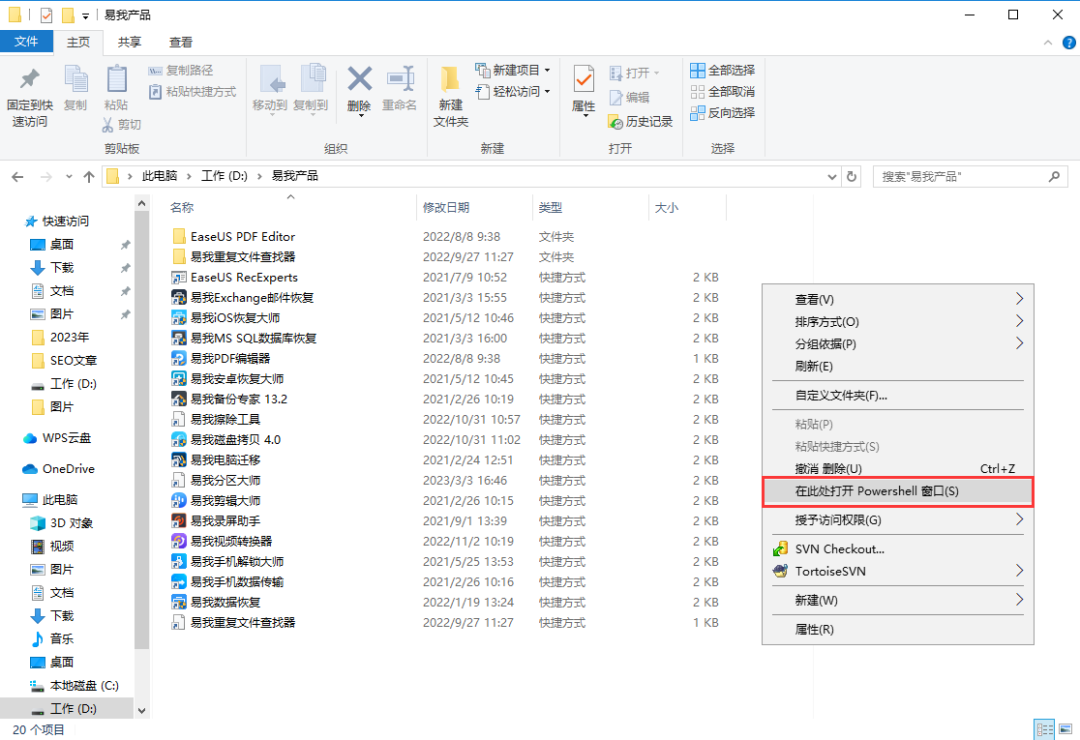This screenshot has height=740, width=1080.
Task: Click SVN Checkout icon in context menu
Action: coord(780,549)
